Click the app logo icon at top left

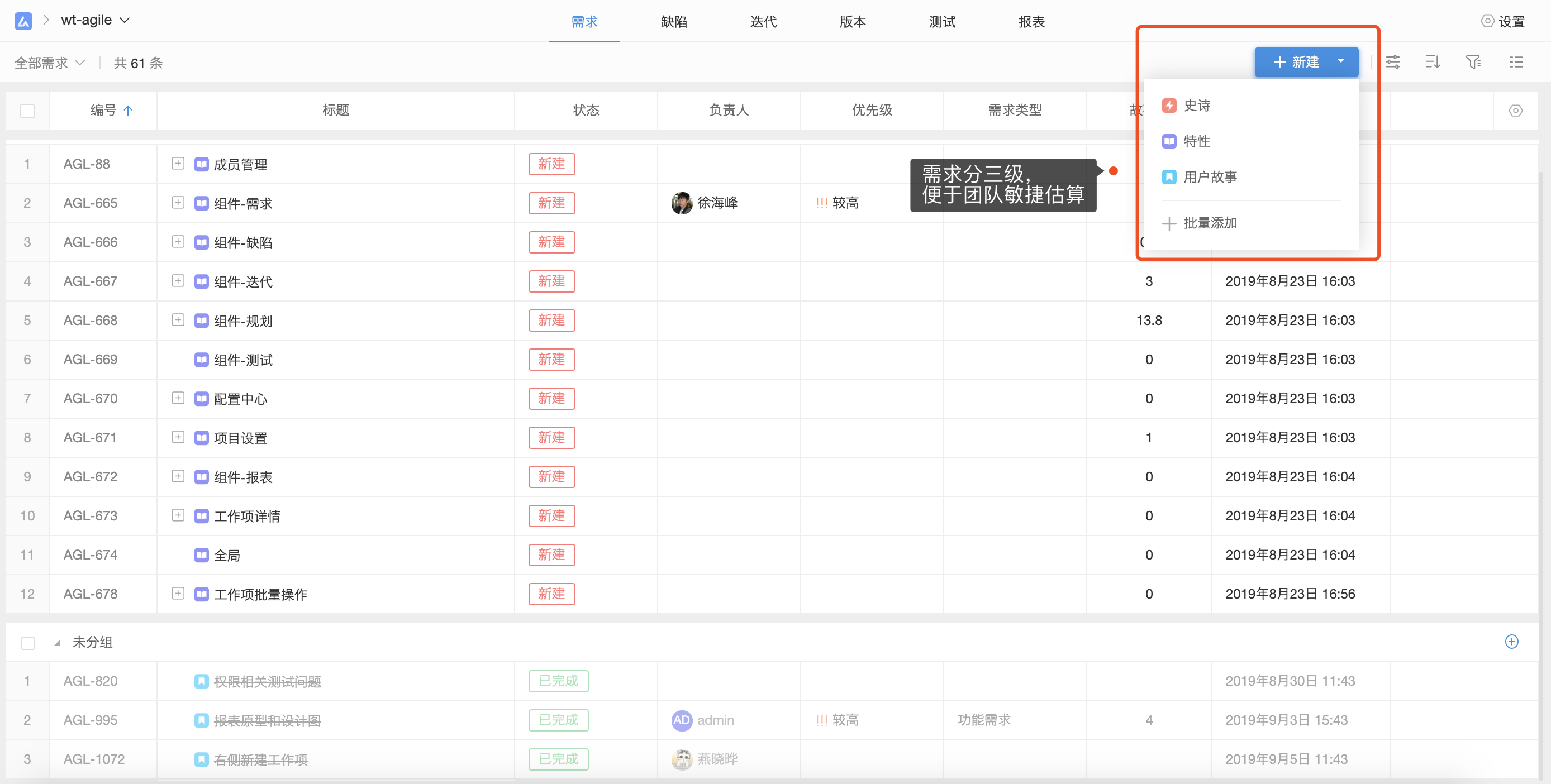tap(23, 21)
